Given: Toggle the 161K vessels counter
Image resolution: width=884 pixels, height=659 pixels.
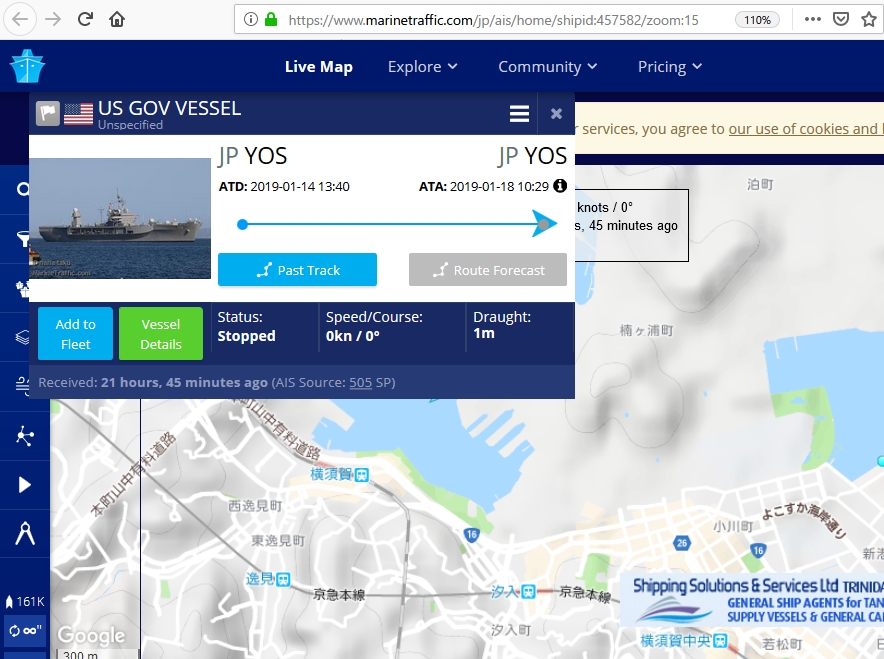Looking at the screenshot, I should tap(24, 601).
